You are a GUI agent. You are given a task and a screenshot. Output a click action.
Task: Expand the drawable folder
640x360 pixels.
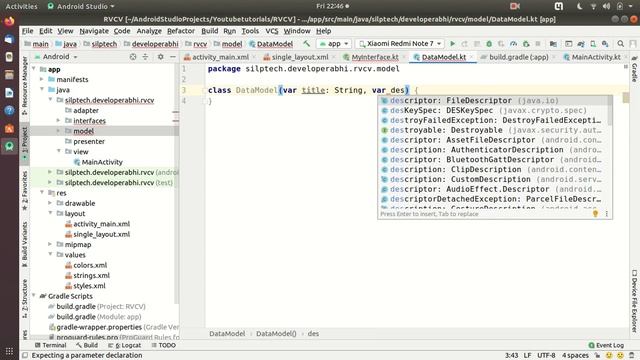(x=50, y=203)
